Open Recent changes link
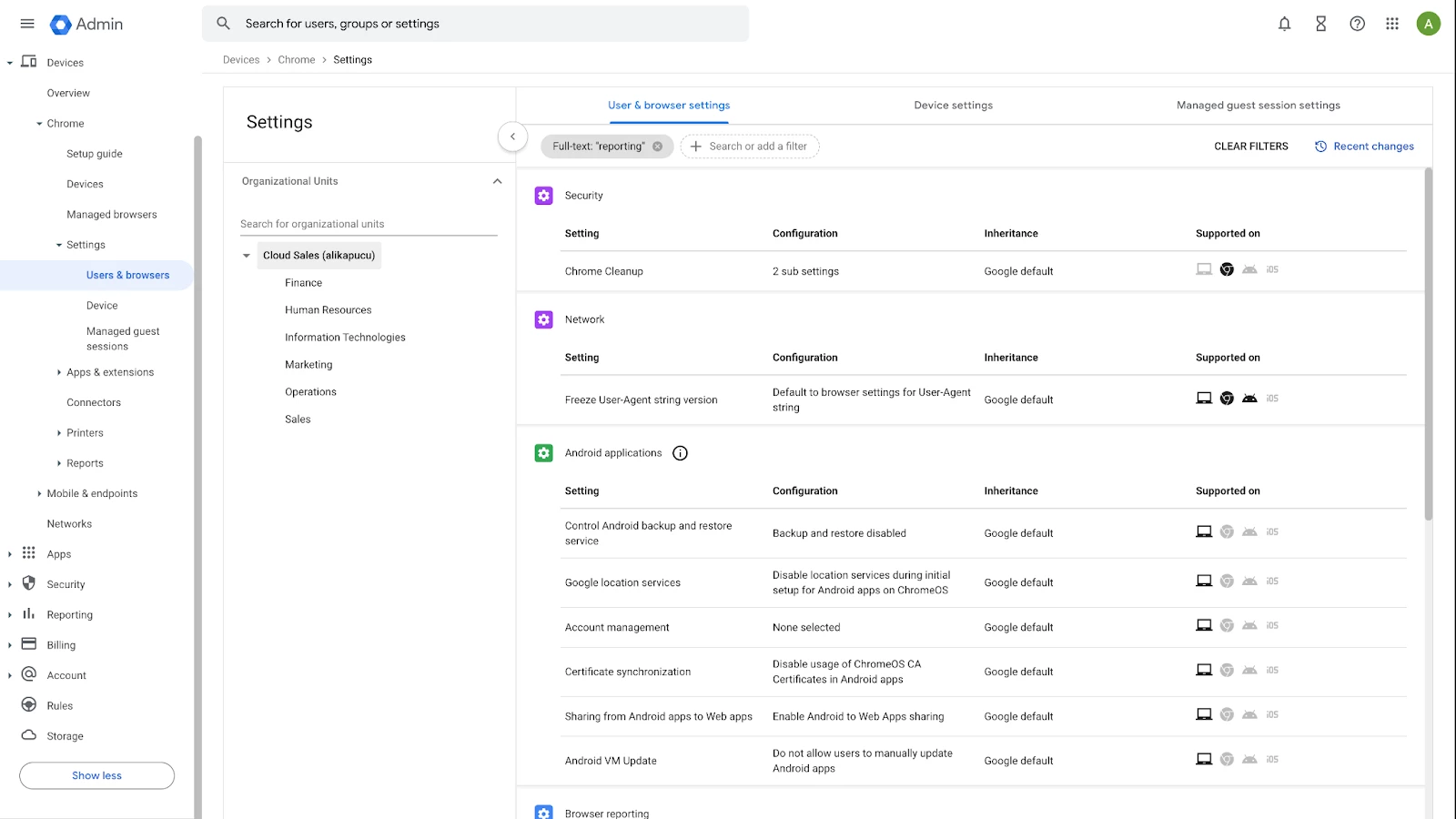This screenshot has height=819, width=1456. 1373,147
